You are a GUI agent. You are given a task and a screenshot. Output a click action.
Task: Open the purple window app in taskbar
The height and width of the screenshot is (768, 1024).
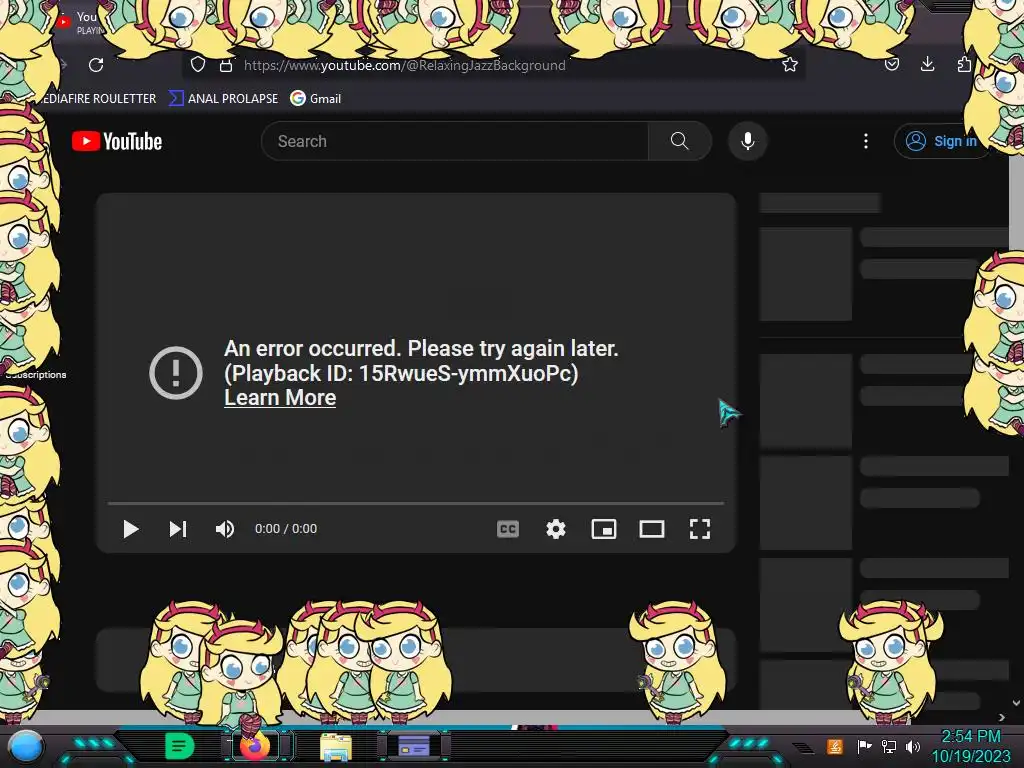coord(414,746)
